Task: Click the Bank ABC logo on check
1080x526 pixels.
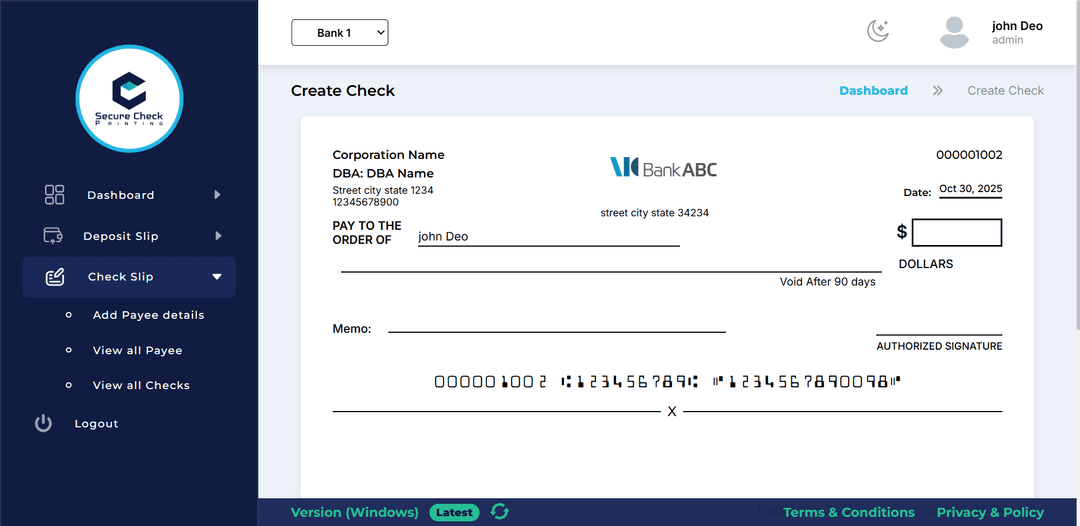Action: point(663,167)
